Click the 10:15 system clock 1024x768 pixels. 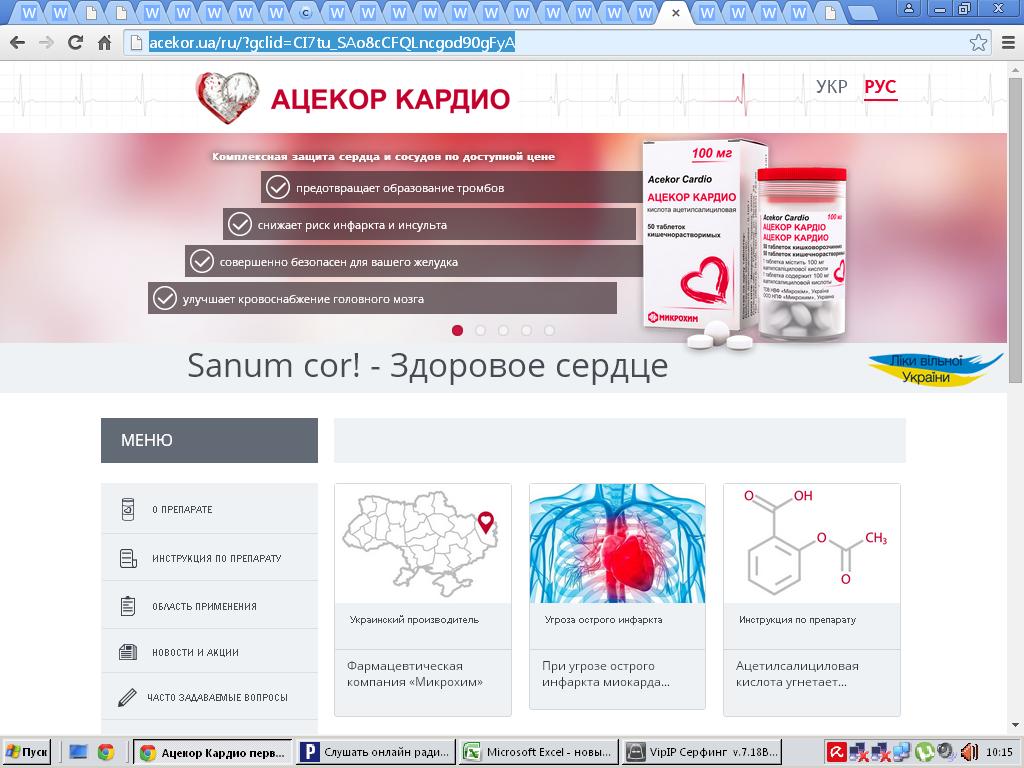coord(999,752)
